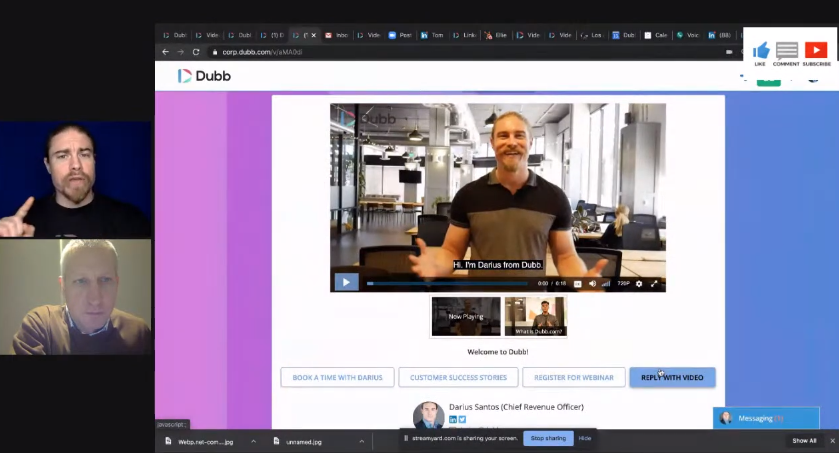Click Show All downloads
The height and width of the screenshot is (453, 839).
point(804,441)
